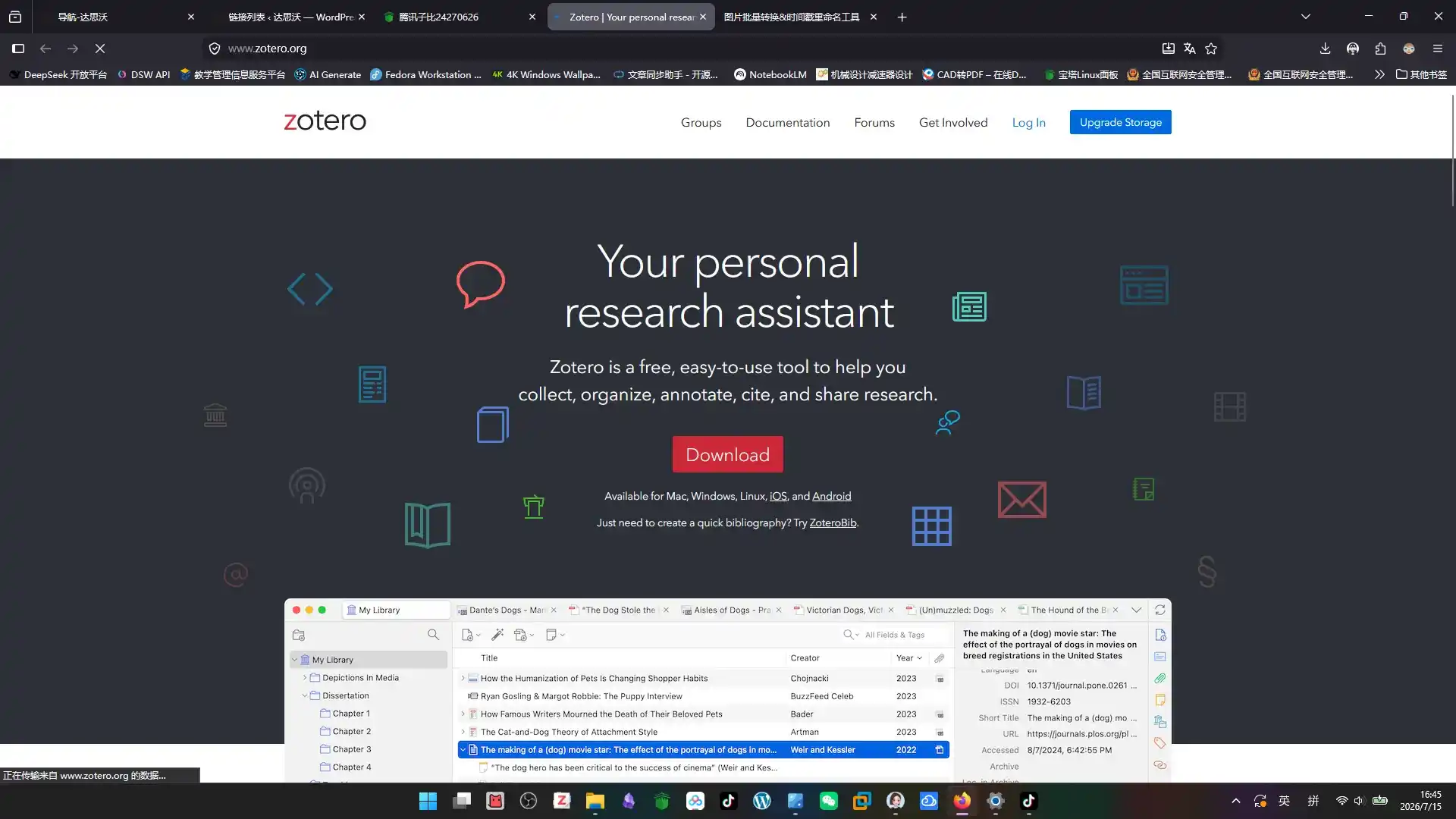Click the Upgrade Storage button
Viewport: 1456px width, 819px height.
(1120, 122)
